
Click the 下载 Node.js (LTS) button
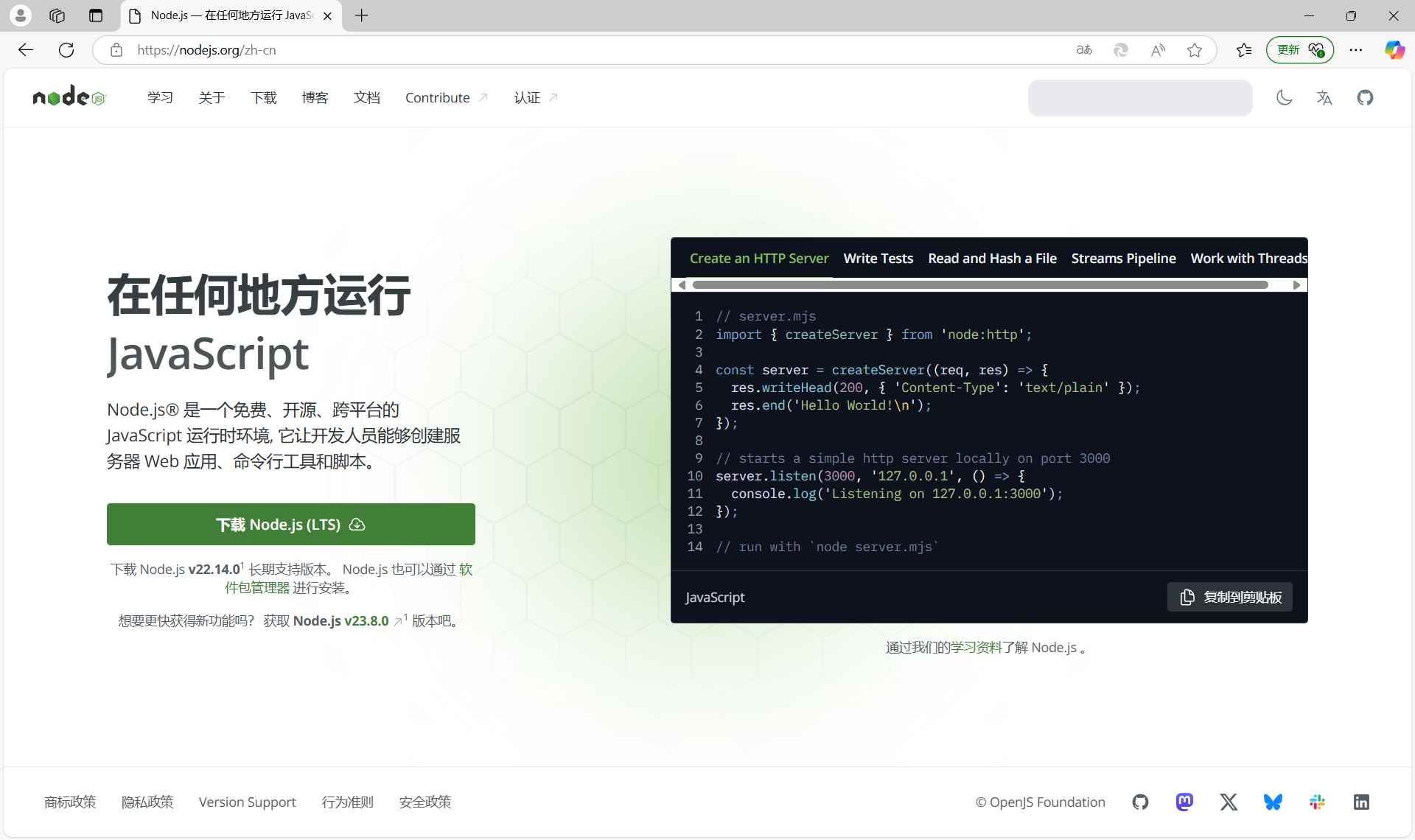click(290, 524)
